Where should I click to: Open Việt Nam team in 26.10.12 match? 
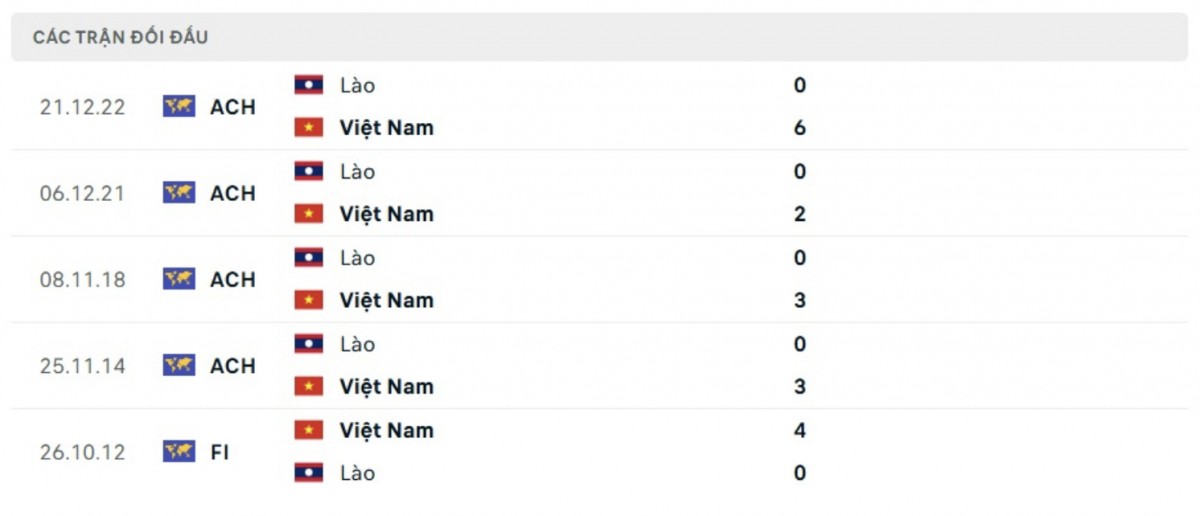click(386, 430)
